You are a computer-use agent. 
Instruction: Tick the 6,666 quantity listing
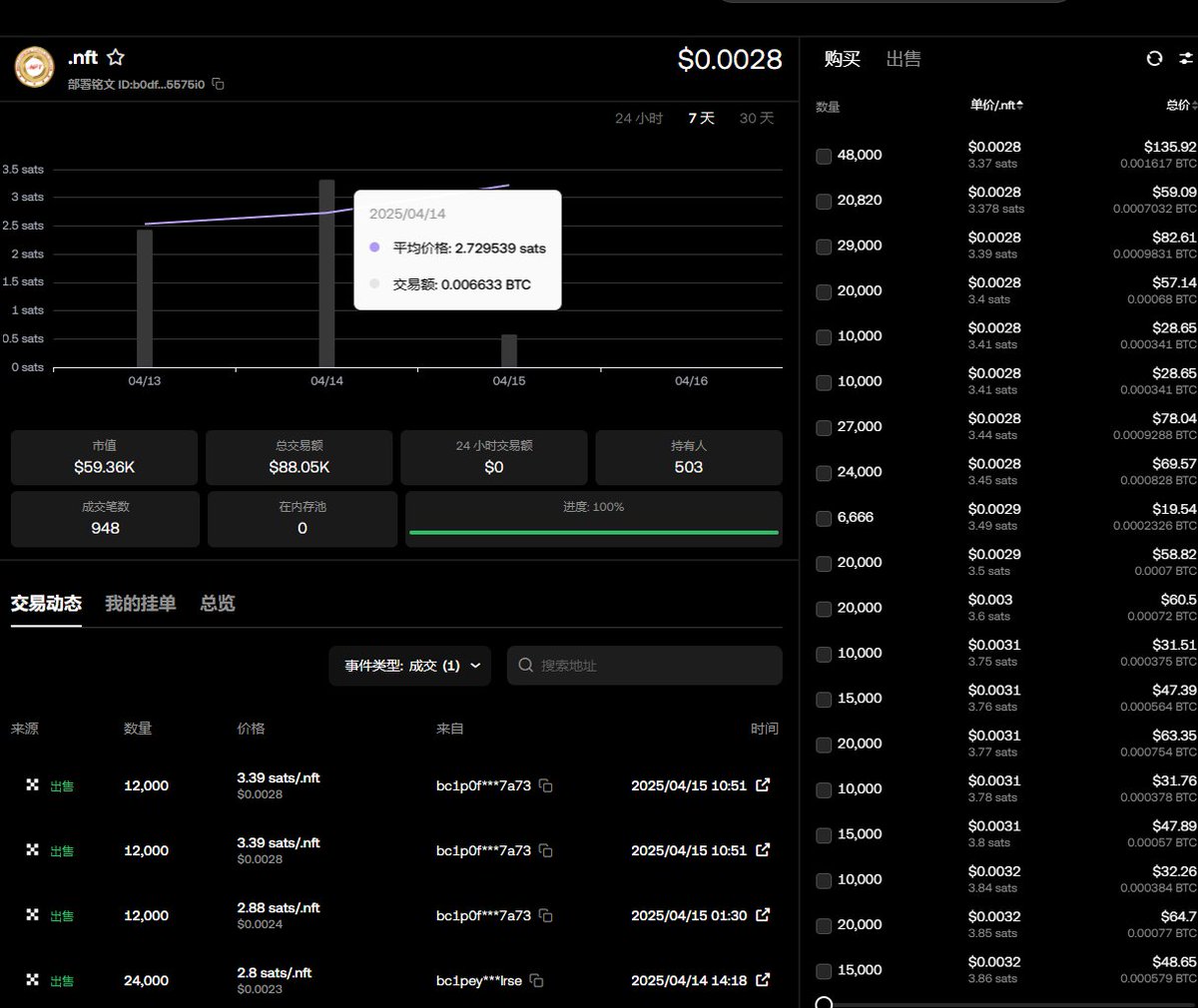(x=824, y=519)
